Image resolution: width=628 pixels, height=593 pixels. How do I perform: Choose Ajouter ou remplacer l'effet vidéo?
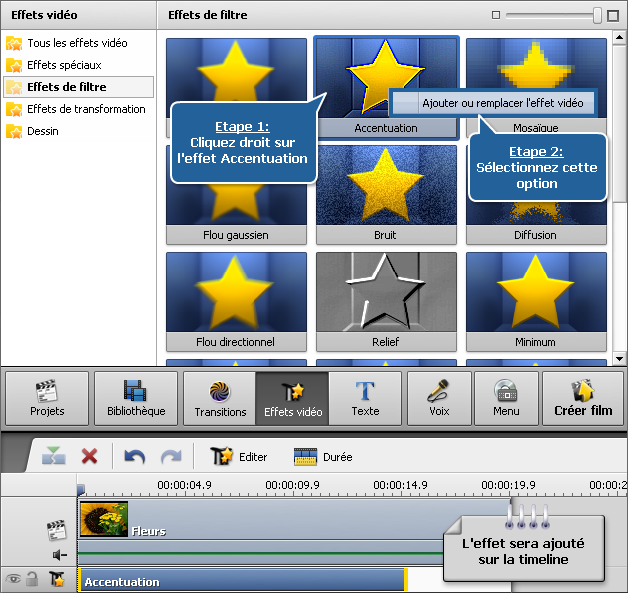(493, 103)
